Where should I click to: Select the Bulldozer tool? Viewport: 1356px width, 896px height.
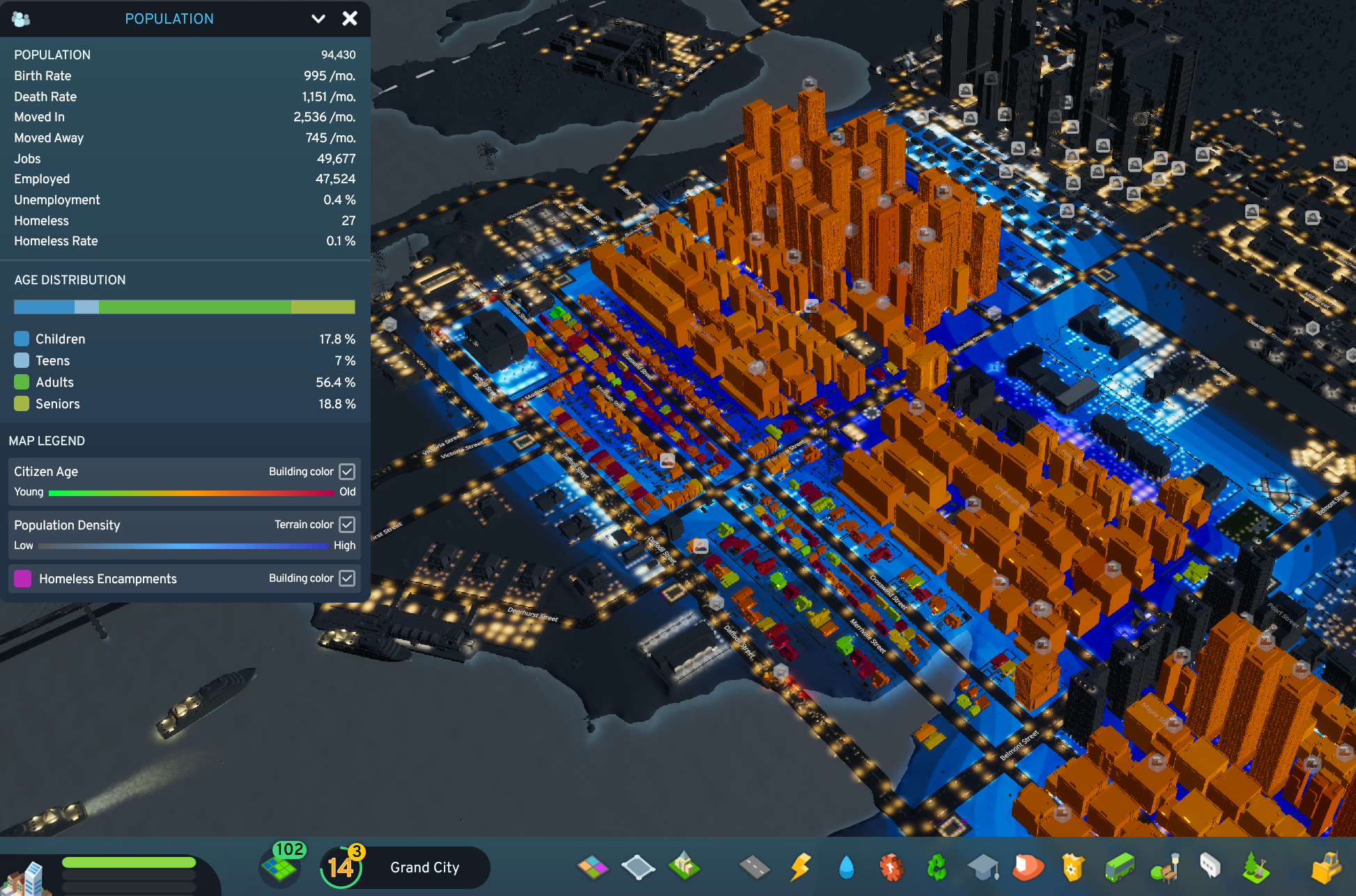tap(1326, 867)
